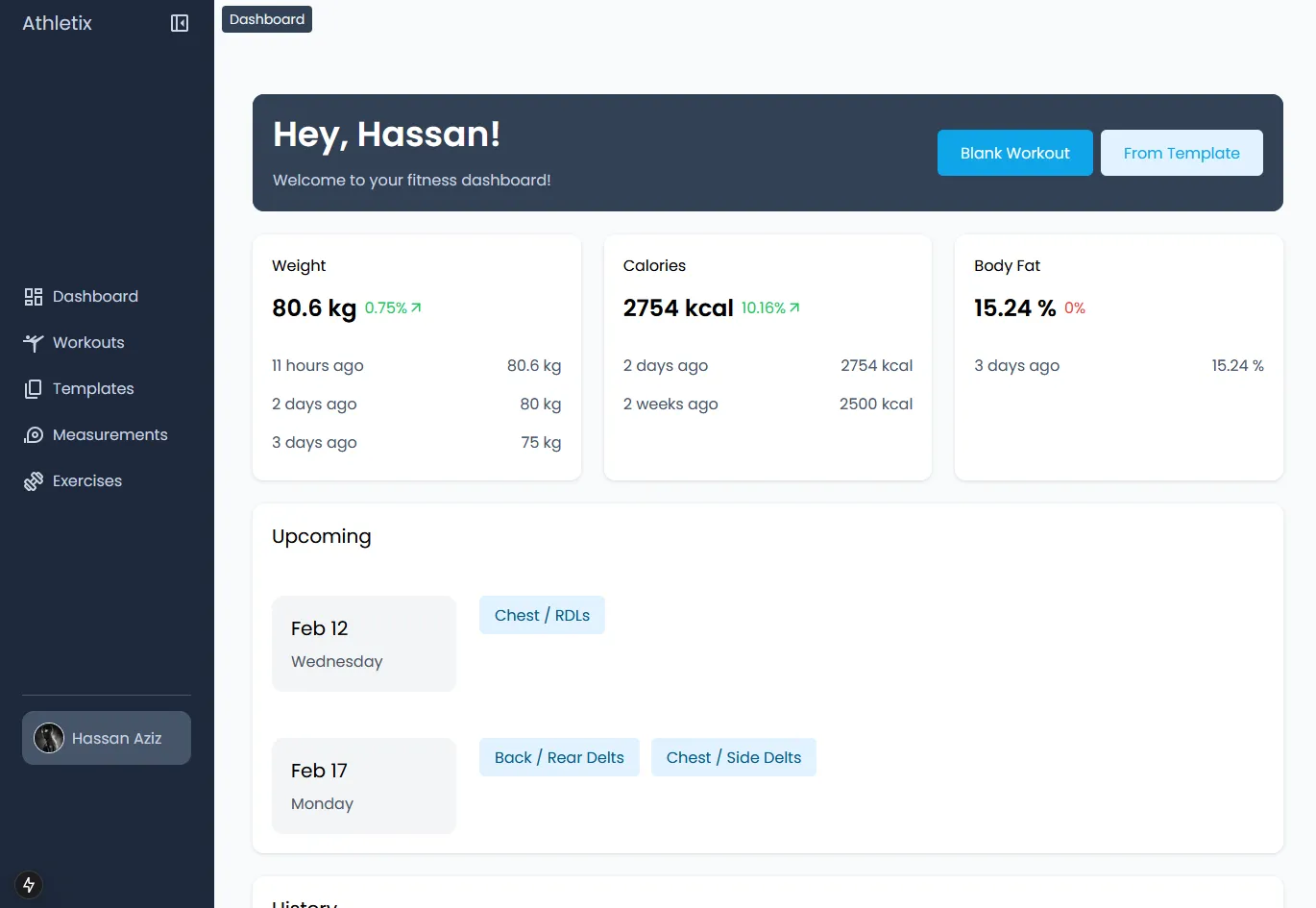Click the Athletix logo text
Viewport: 1316px width, 908px height.
click(58, 23)
